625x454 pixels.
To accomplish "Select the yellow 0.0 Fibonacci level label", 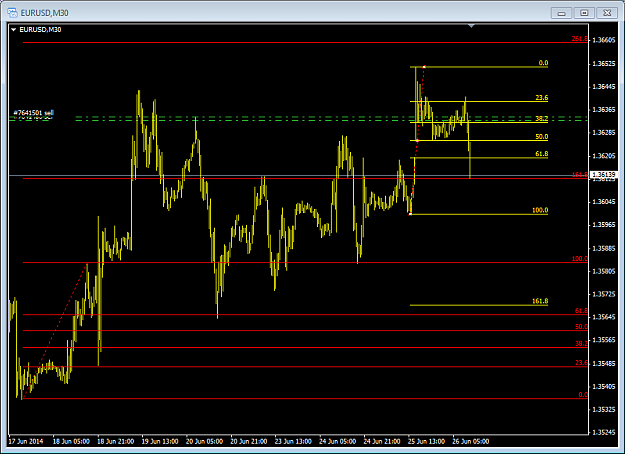I will pyautogui.click(x=543, y=63).
